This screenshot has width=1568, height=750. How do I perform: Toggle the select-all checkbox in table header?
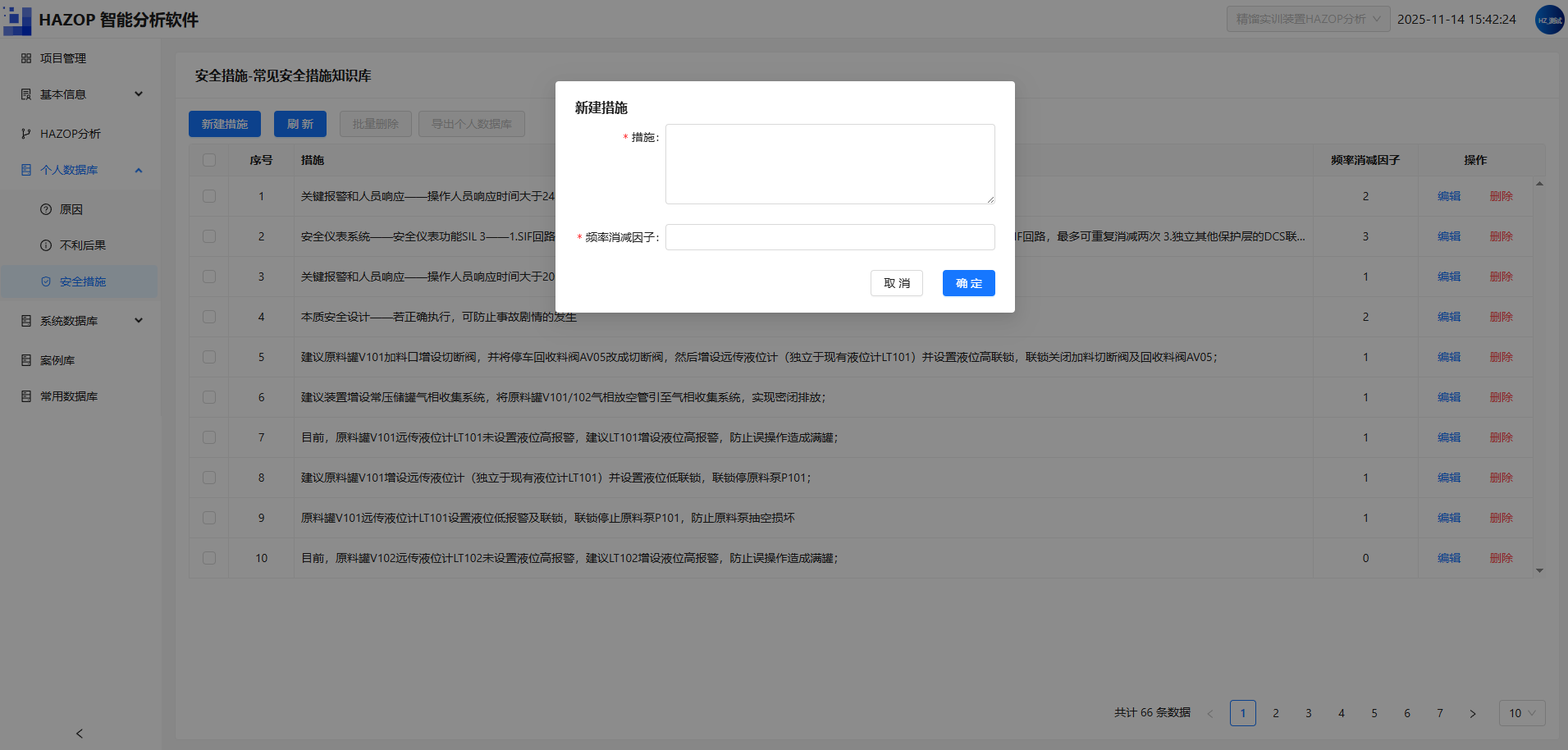(209, 160)
